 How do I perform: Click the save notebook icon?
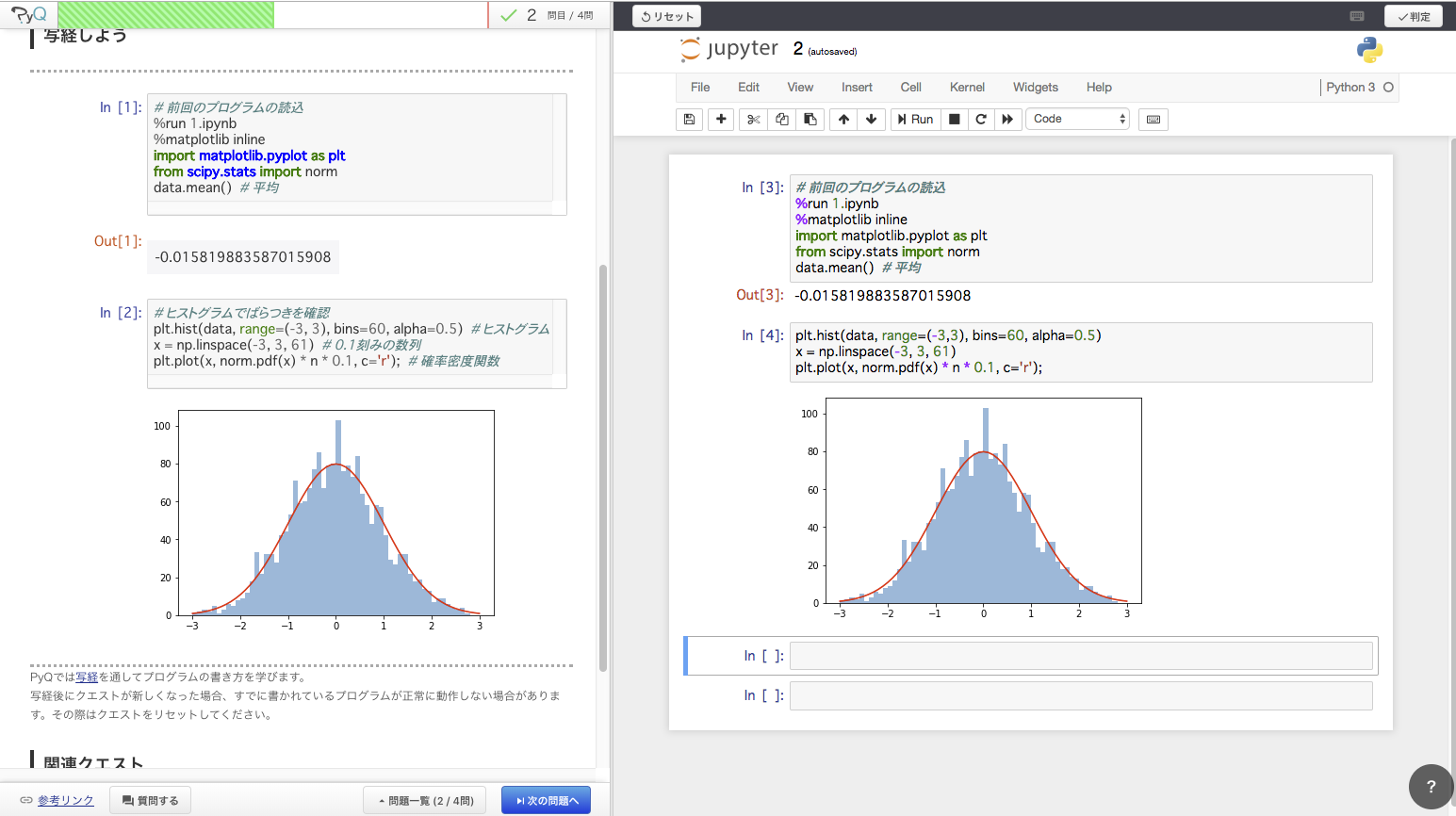point(689,120)
